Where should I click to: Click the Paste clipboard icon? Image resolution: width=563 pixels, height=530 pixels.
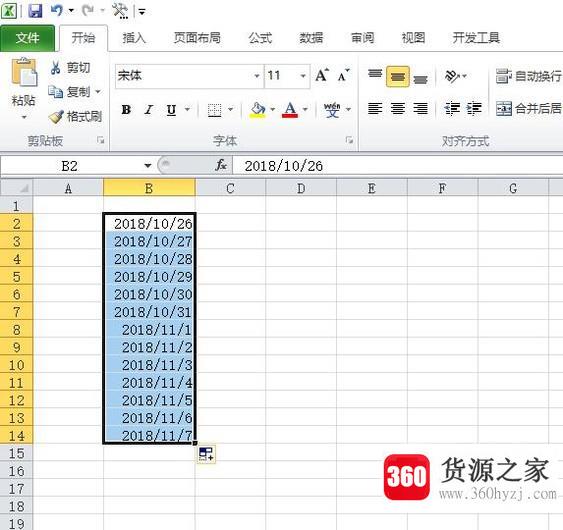[x=24, y=72]
